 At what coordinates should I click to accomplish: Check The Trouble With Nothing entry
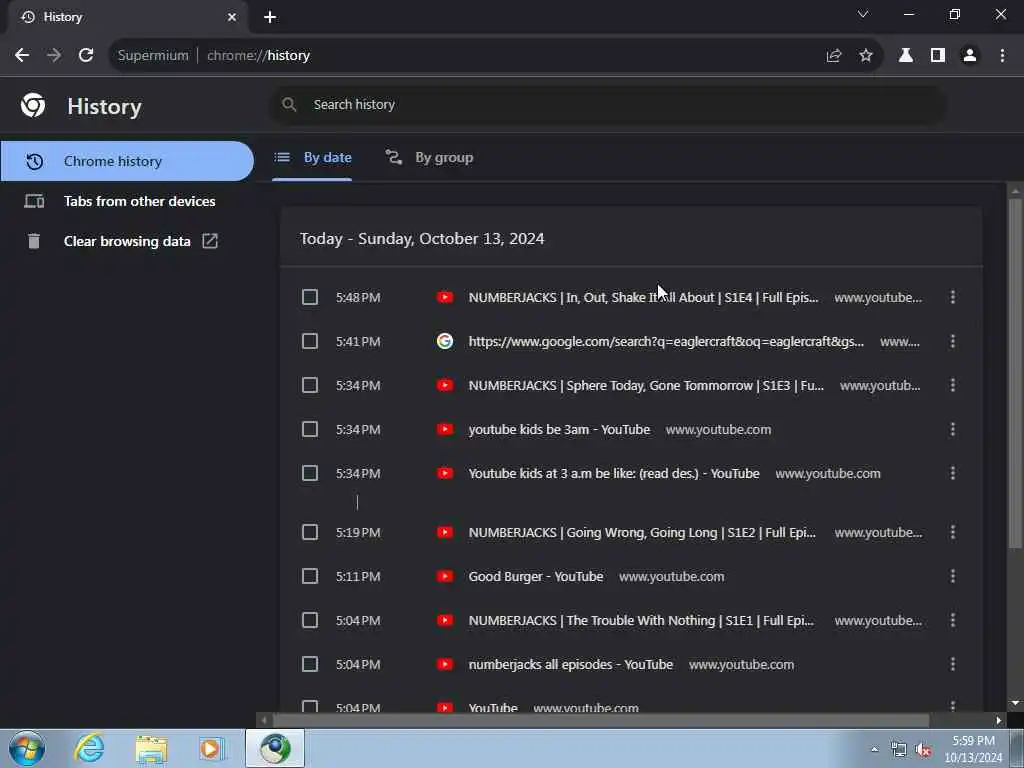coord(310,620)
